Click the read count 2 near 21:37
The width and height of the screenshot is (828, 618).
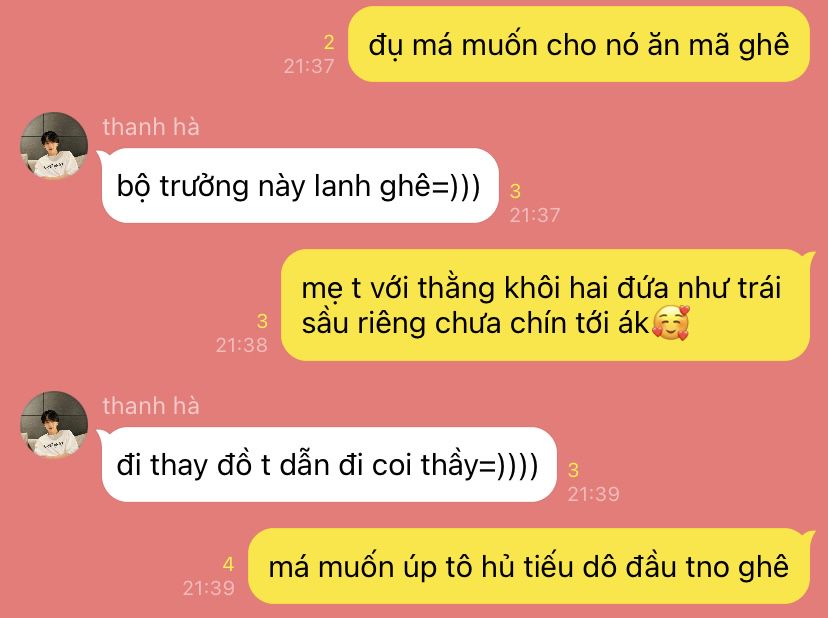point(328,42)
